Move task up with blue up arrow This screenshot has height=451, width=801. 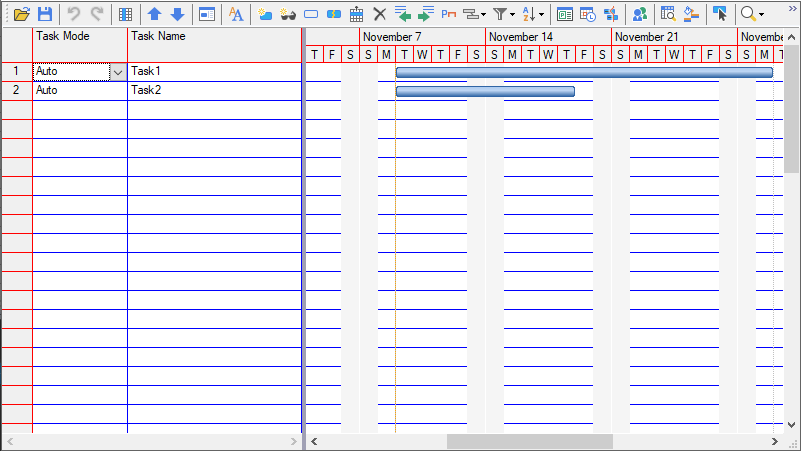[154, 14]
